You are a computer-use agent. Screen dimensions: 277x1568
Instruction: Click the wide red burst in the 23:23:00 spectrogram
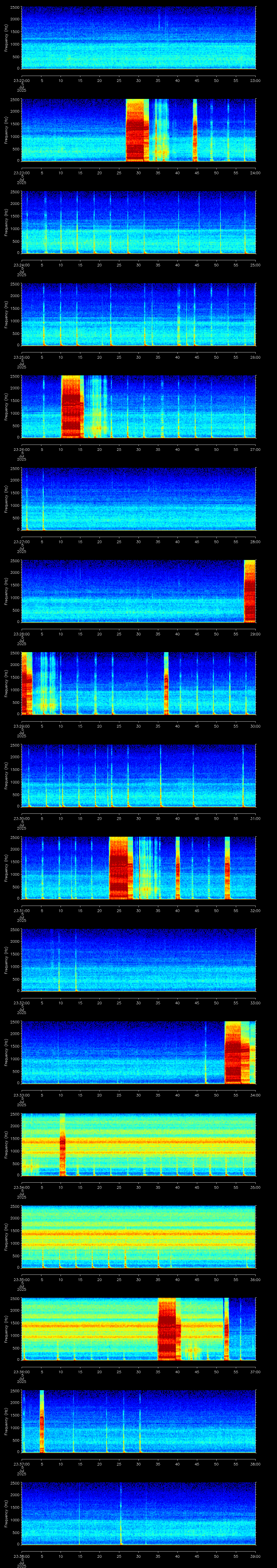[x=138, y=130]
